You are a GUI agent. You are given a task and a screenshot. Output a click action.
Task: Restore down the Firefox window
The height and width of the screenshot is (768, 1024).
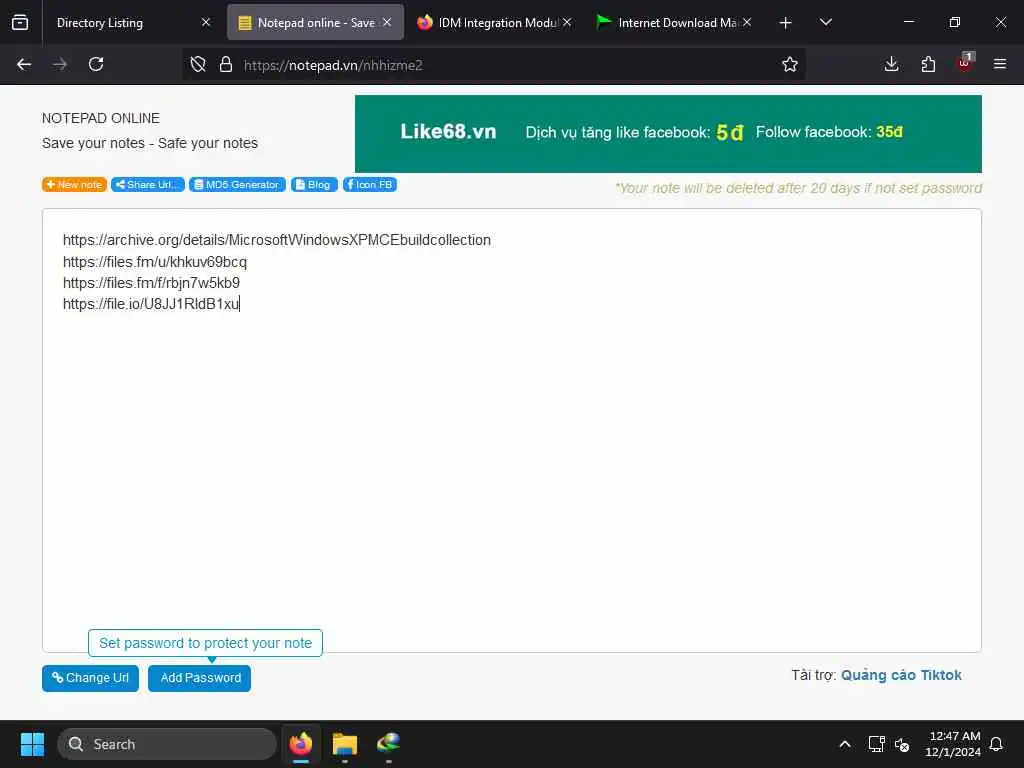coord(955,22)
